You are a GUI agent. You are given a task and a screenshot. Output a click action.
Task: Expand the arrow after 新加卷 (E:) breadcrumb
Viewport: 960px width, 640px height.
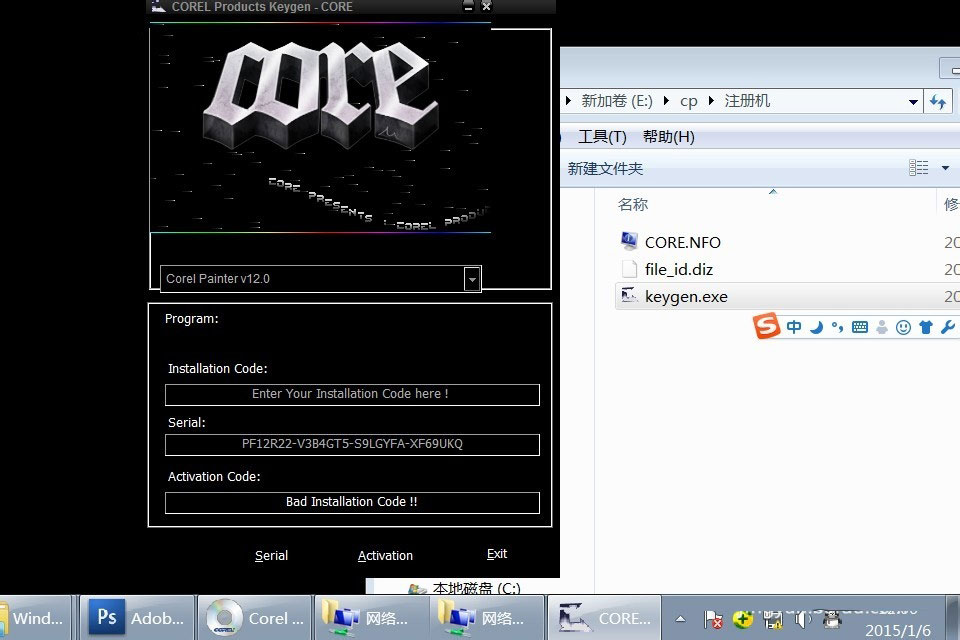coord(666,101)
